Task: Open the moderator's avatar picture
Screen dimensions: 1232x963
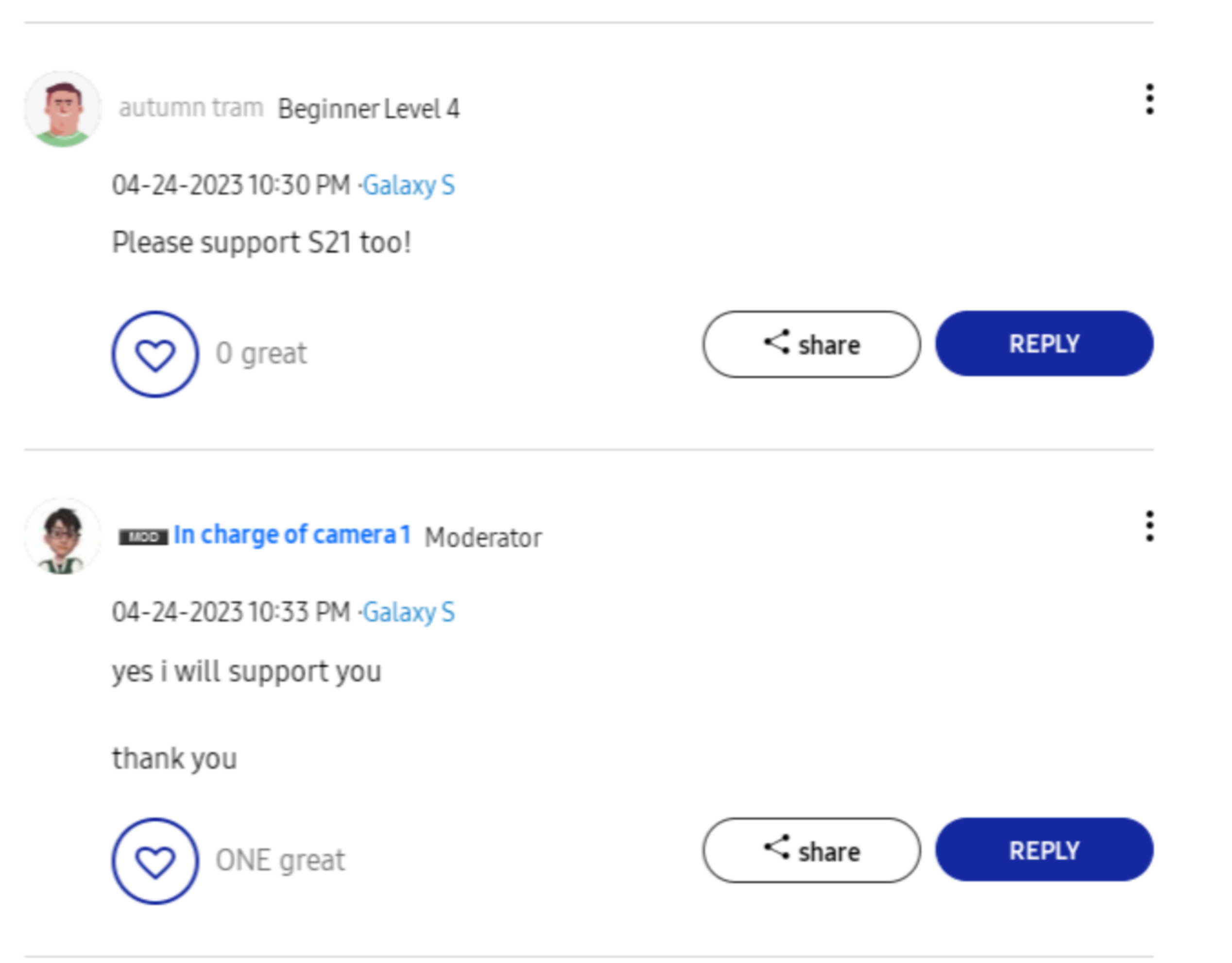Action: (x=63, y=536)
